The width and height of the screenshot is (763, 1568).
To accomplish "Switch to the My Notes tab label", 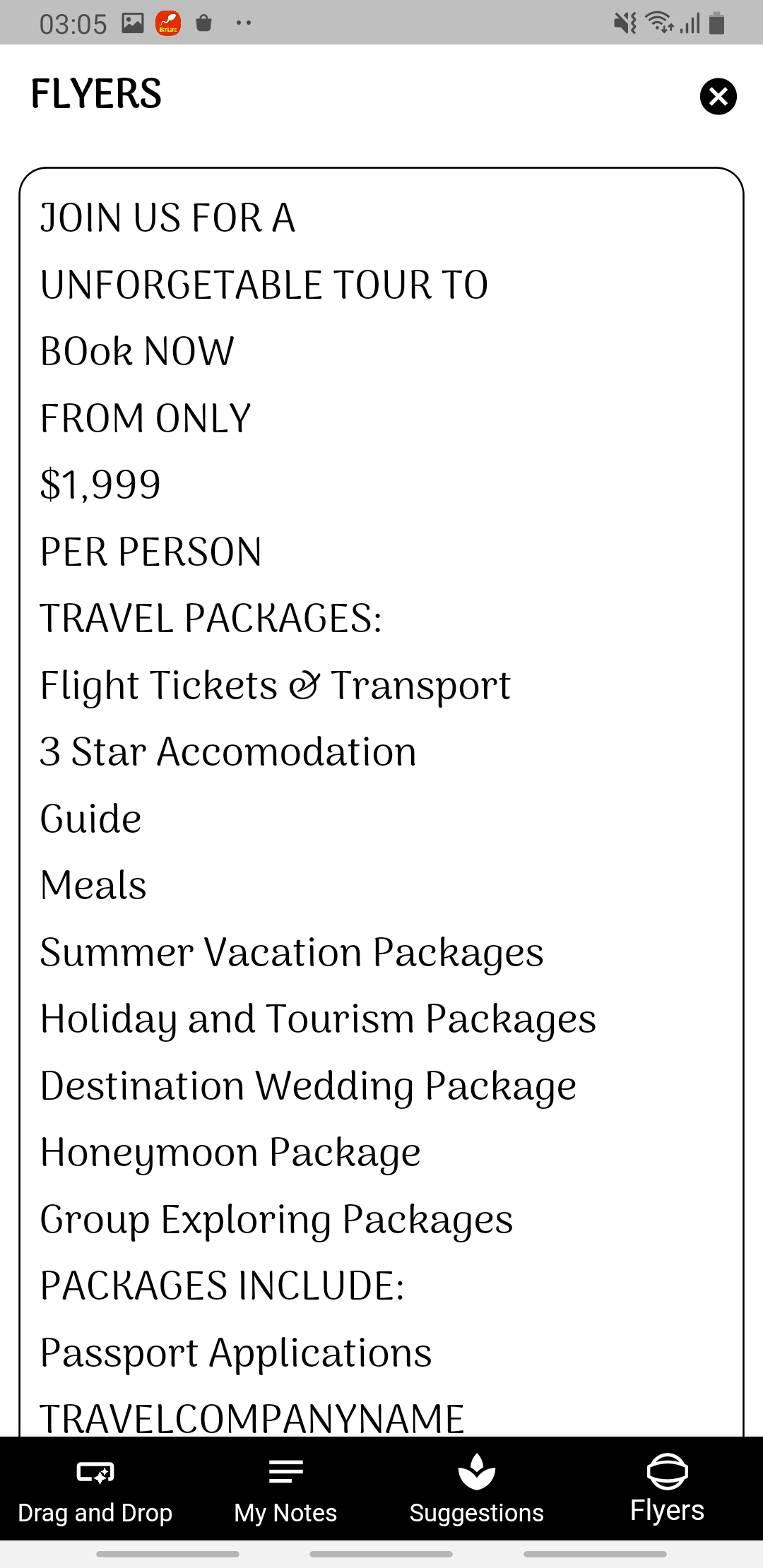I will (x=285, y=1513).
